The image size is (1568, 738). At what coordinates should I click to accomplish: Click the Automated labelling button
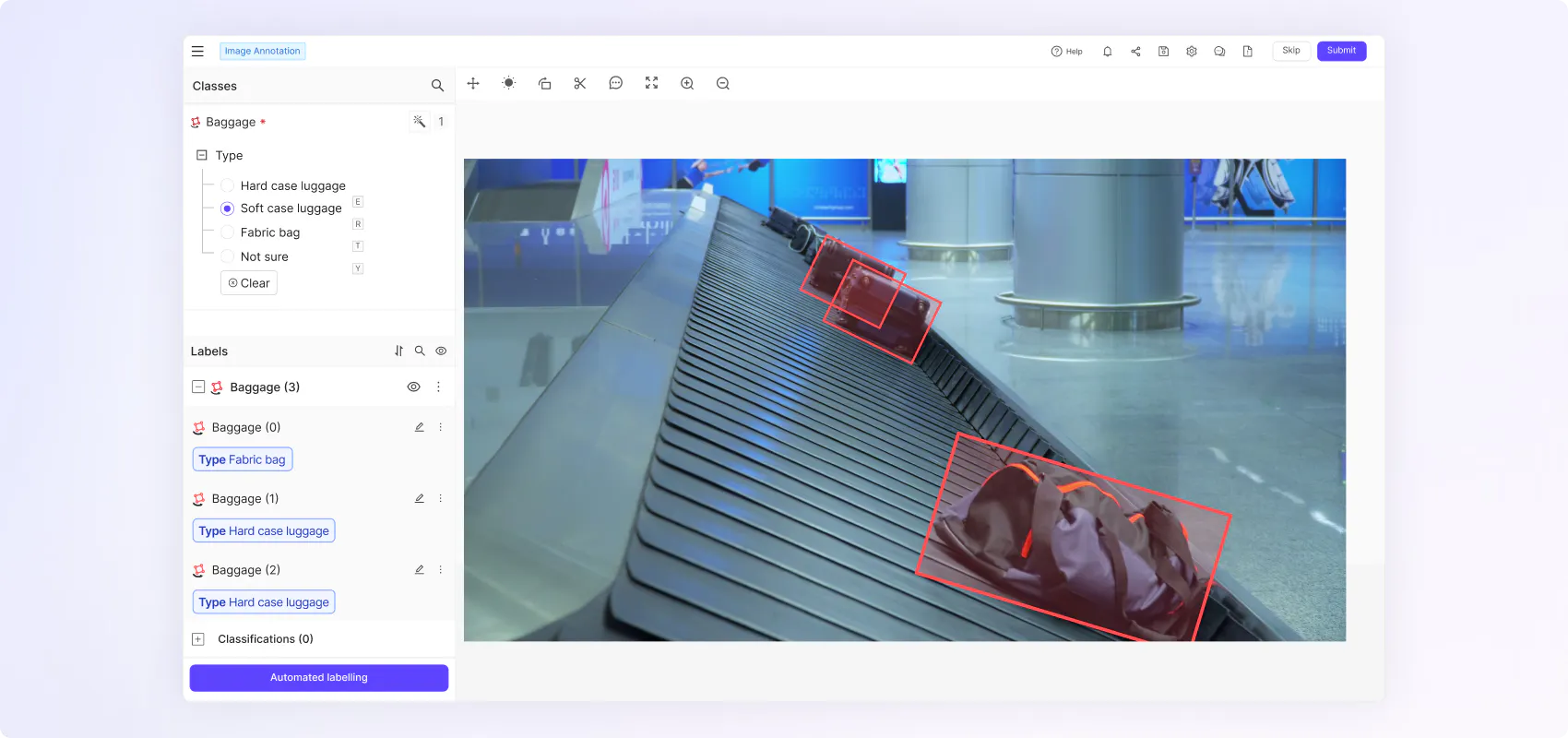pos(319,677)
